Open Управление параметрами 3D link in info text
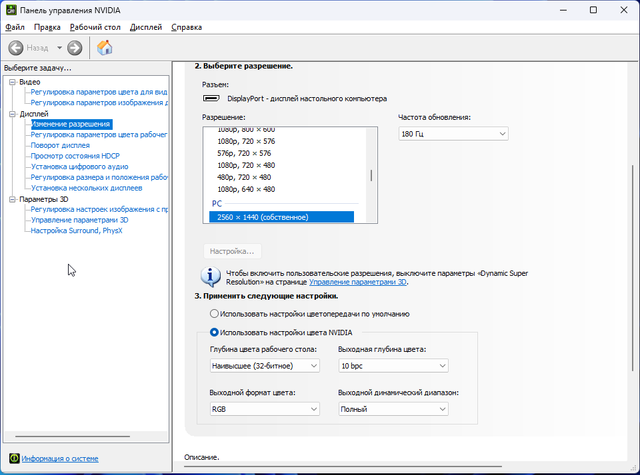Viewport: 640px width, 475px height. (358, 282)
